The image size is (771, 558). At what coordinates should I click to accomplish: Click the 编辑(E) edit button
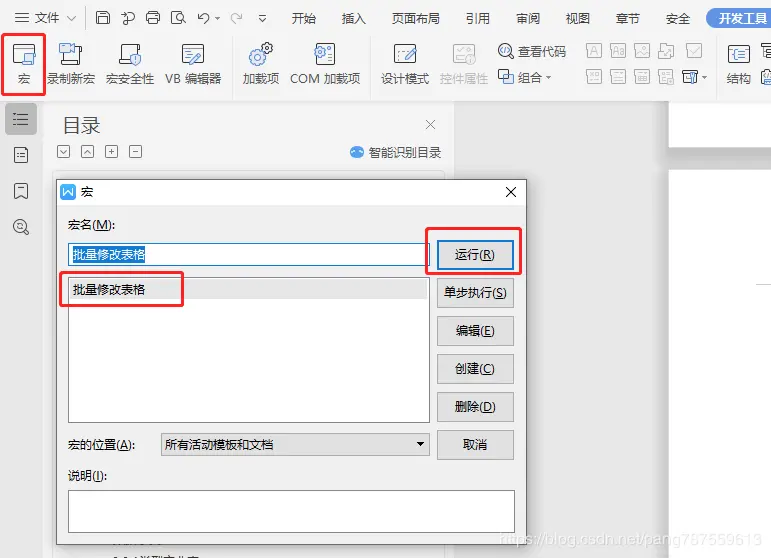[475, 331]
